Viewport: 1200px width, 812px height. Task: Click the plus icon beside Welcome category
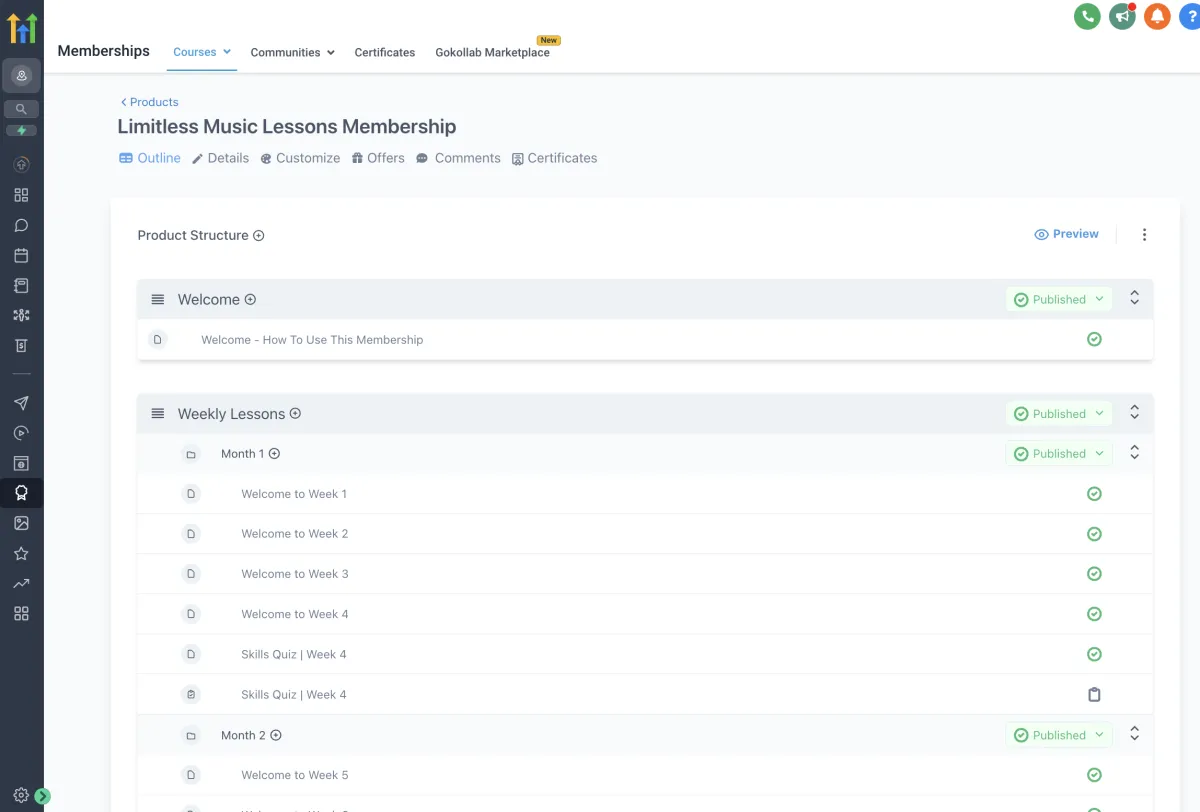tap(250, 299)
